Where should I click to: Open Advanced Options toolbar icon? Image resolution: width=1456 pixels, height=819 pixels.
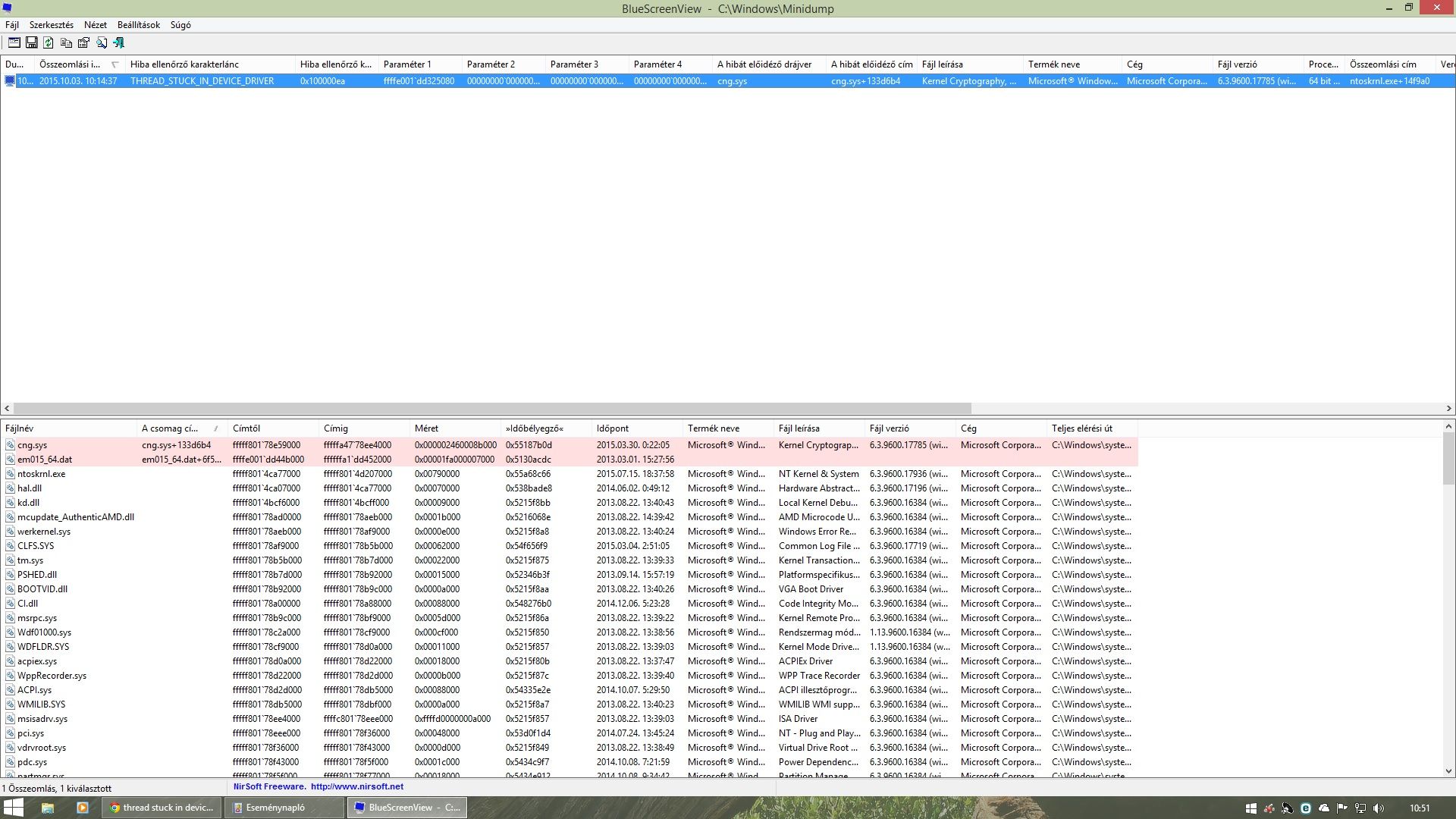[x=14, y=43]
